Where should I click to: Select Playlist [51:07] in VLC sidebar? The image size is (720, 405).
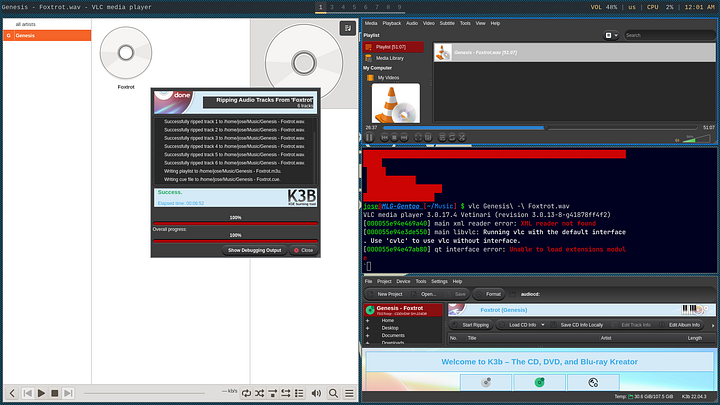(394, 47)
